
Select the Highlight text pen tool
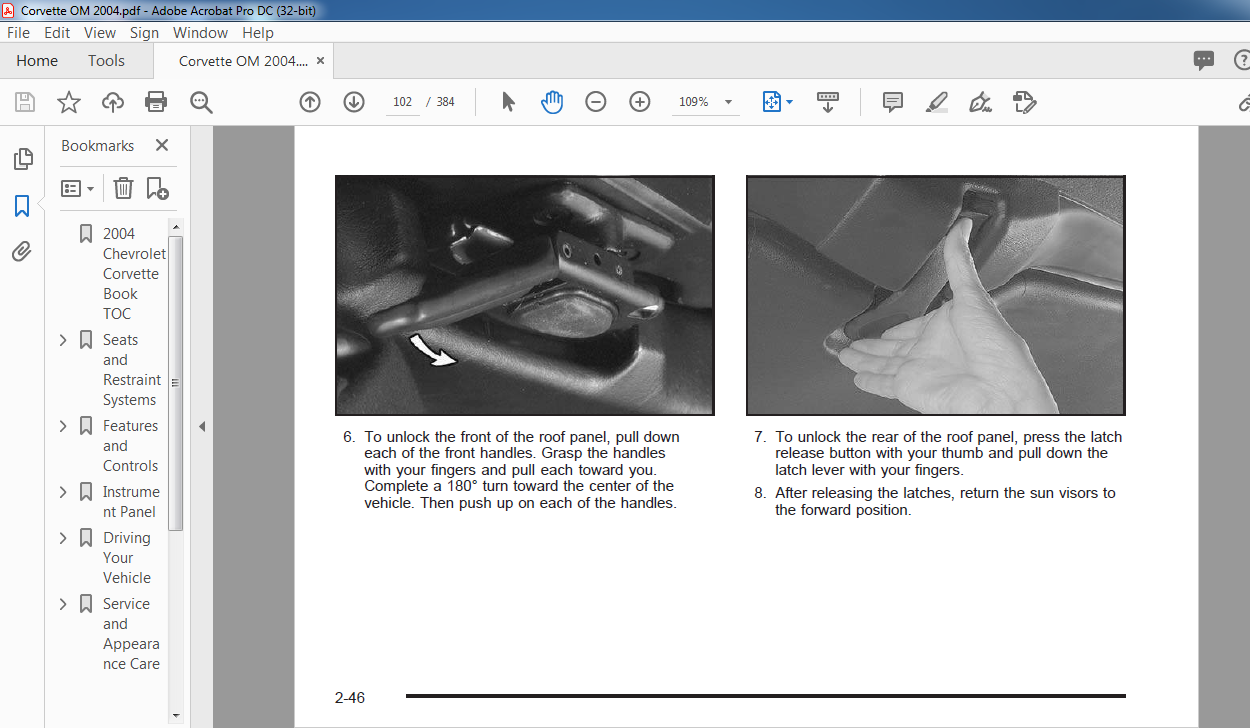click(937, 102)
